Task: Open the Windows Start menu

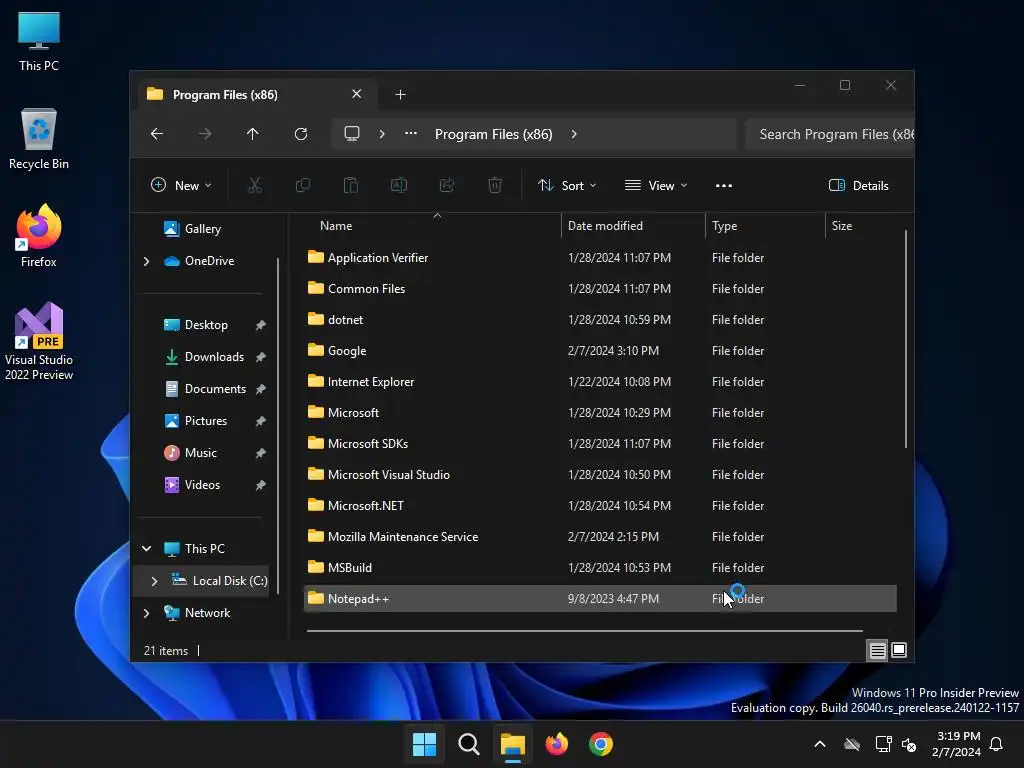Action: coord(424,744)
